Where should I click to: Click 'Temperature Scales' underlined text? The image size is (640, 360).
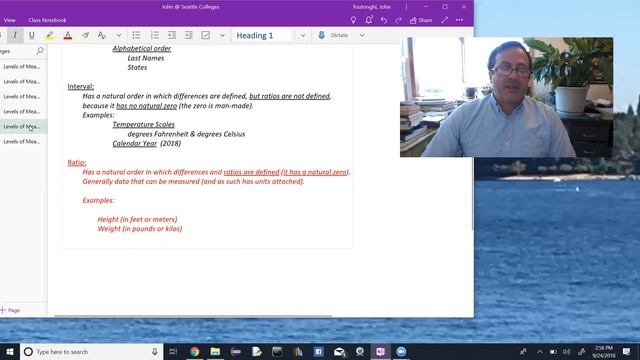[x=144, y=124]
